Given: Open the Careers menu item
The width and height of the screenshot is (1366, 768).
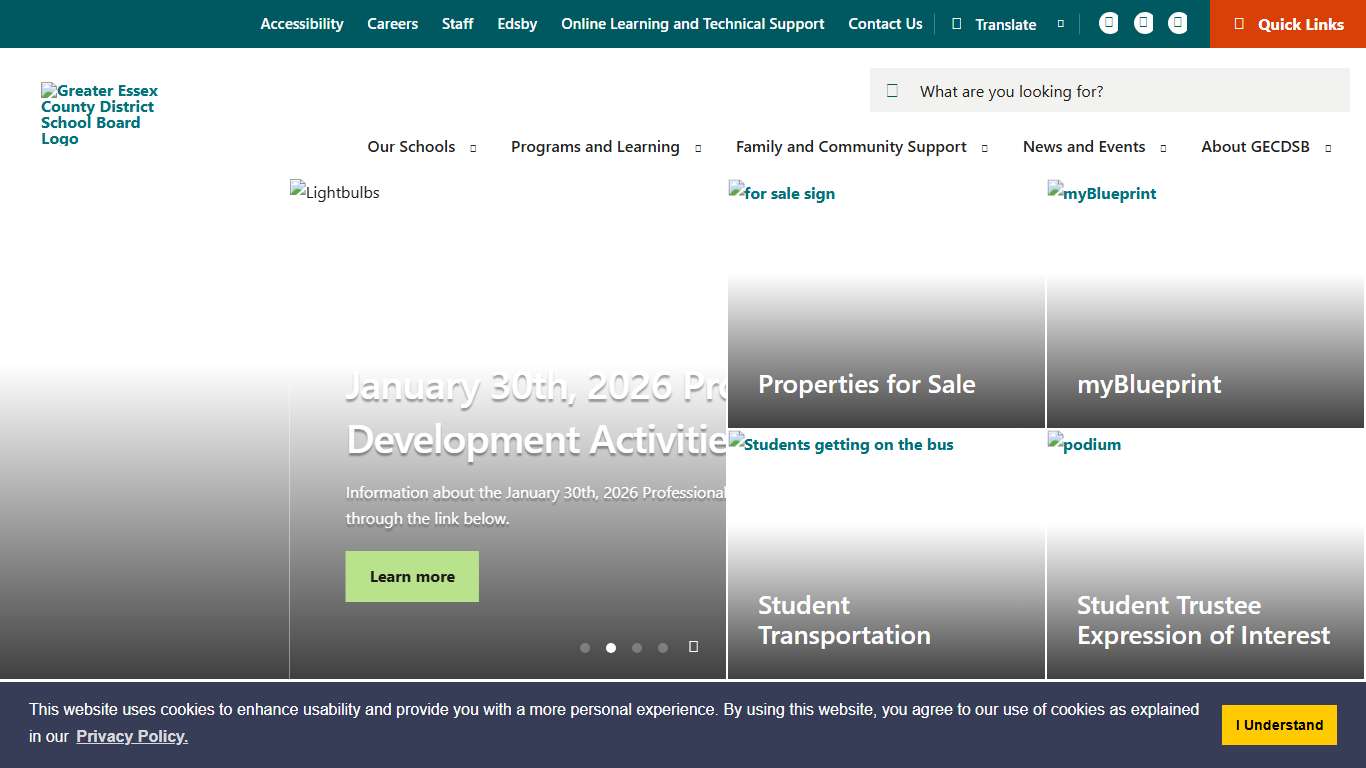Looking at the screenshot, I should coord(392,23).
